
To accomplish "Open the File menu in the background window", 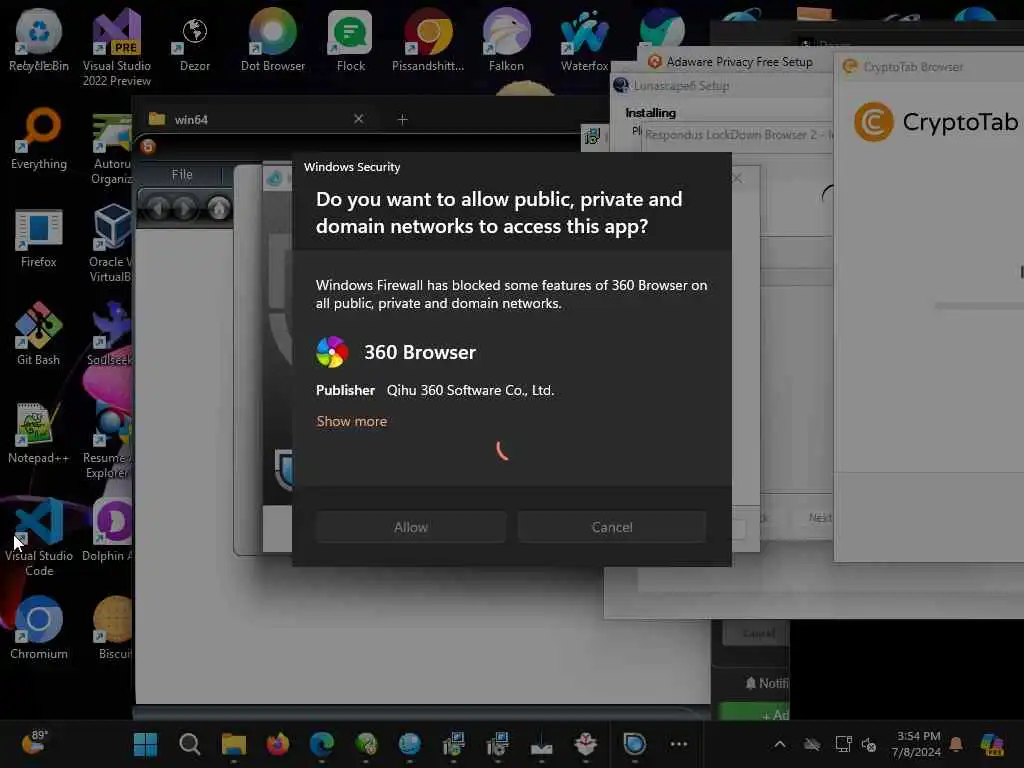I will point(182,174).
